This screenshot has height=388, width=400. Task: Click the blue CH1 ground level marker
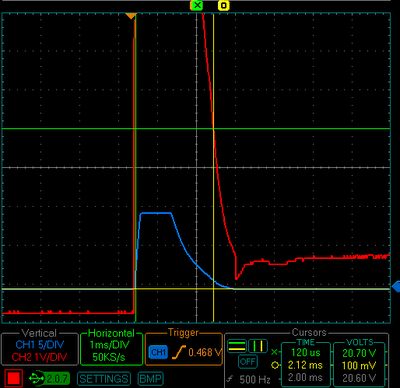(x=396, y=286)
